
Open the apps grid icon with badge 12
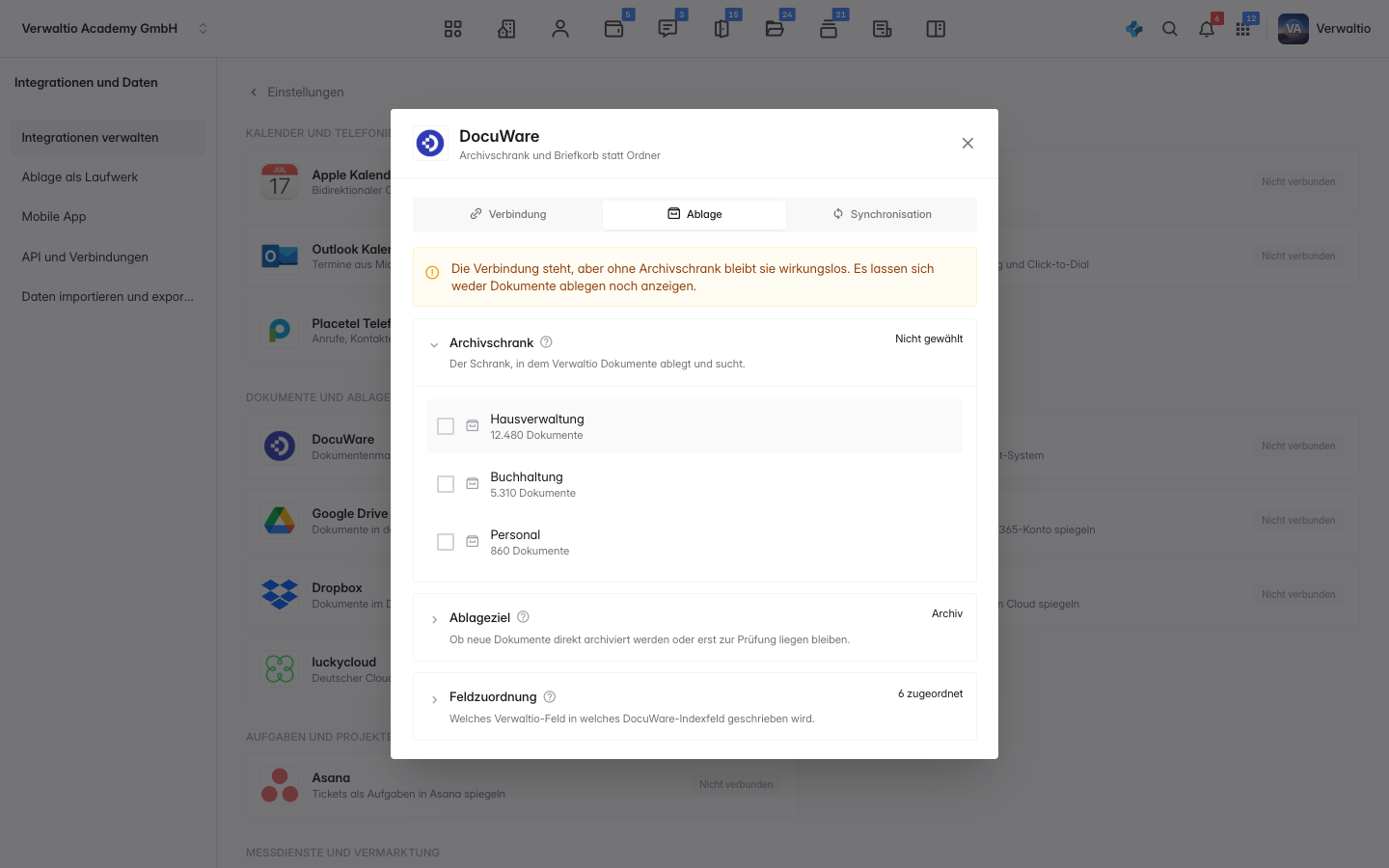coord(1243,29)
